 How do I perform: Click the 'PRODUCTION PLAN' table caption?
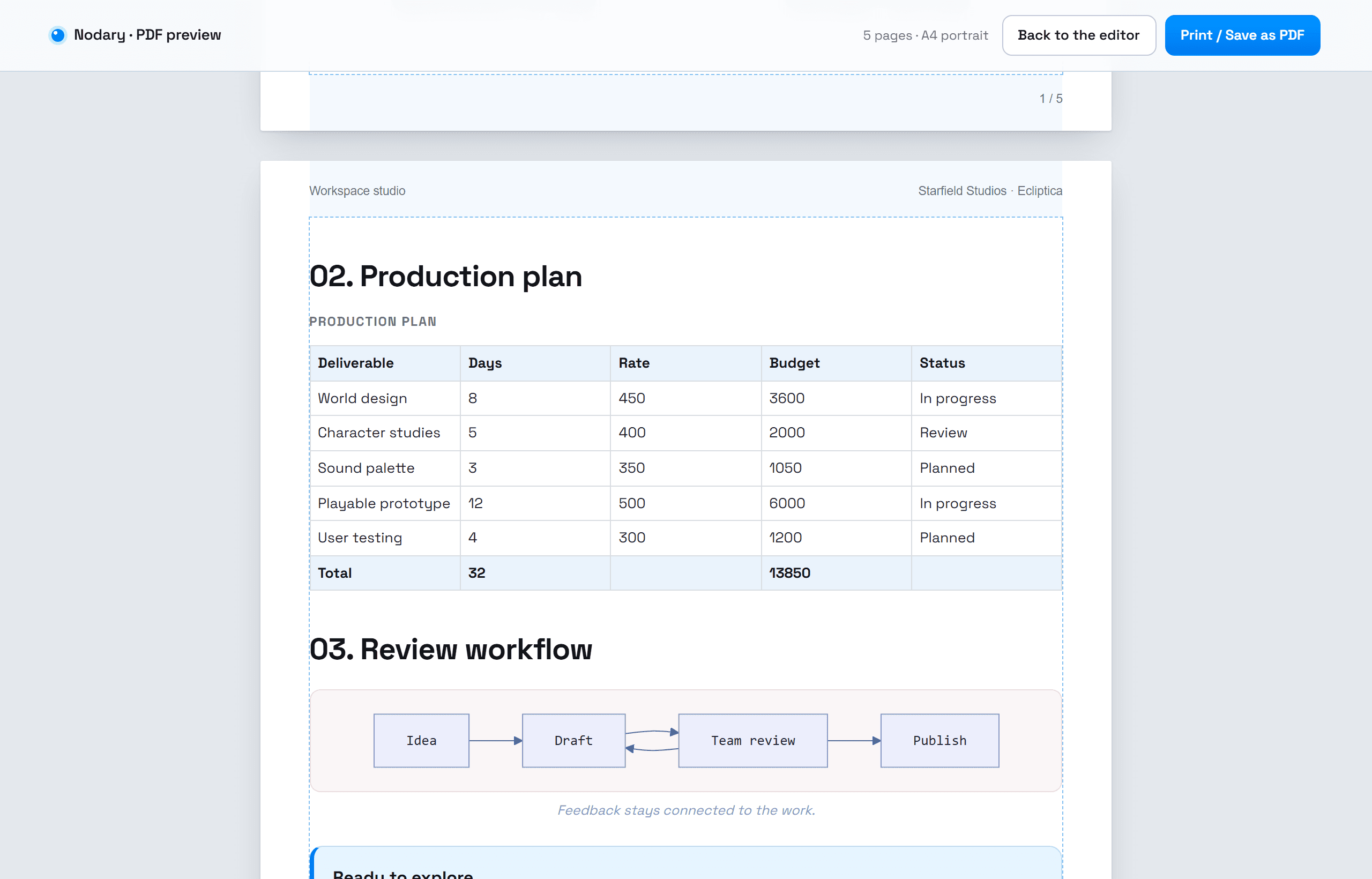(372, 322)
